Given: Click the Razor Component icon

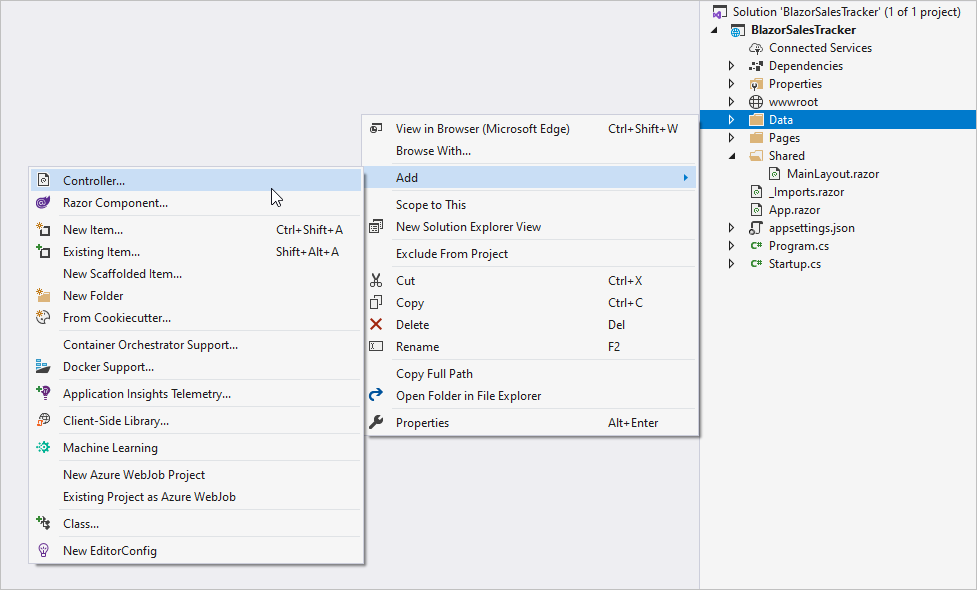Looking at the screenshot, I should 43,203.
